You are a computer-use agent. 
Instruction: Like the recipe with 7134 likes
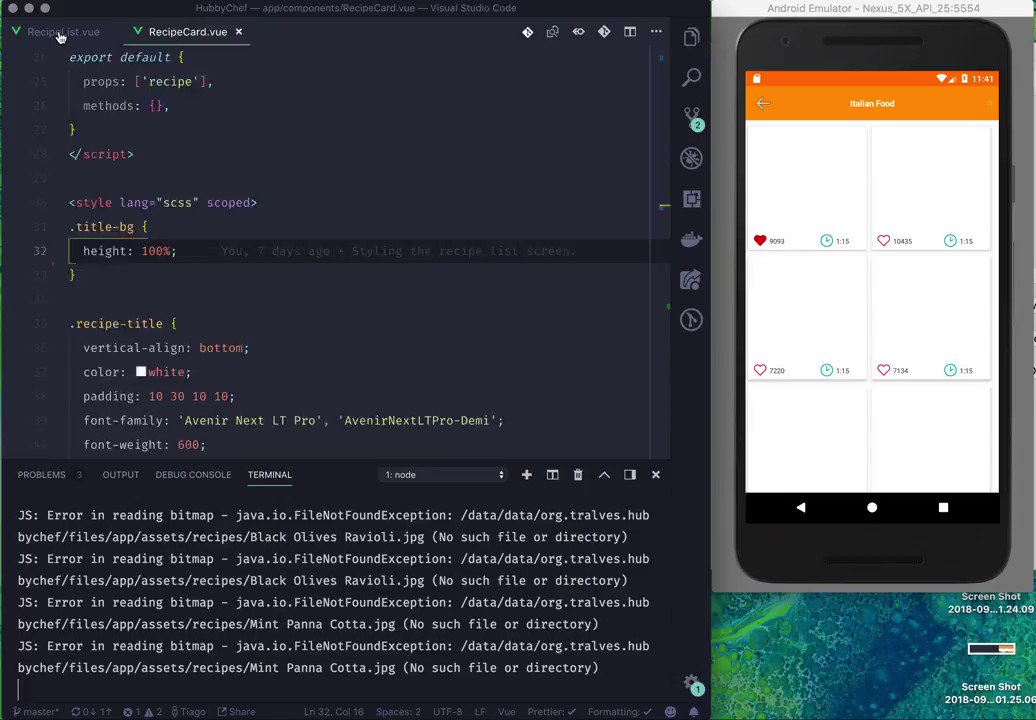(883, 370)
